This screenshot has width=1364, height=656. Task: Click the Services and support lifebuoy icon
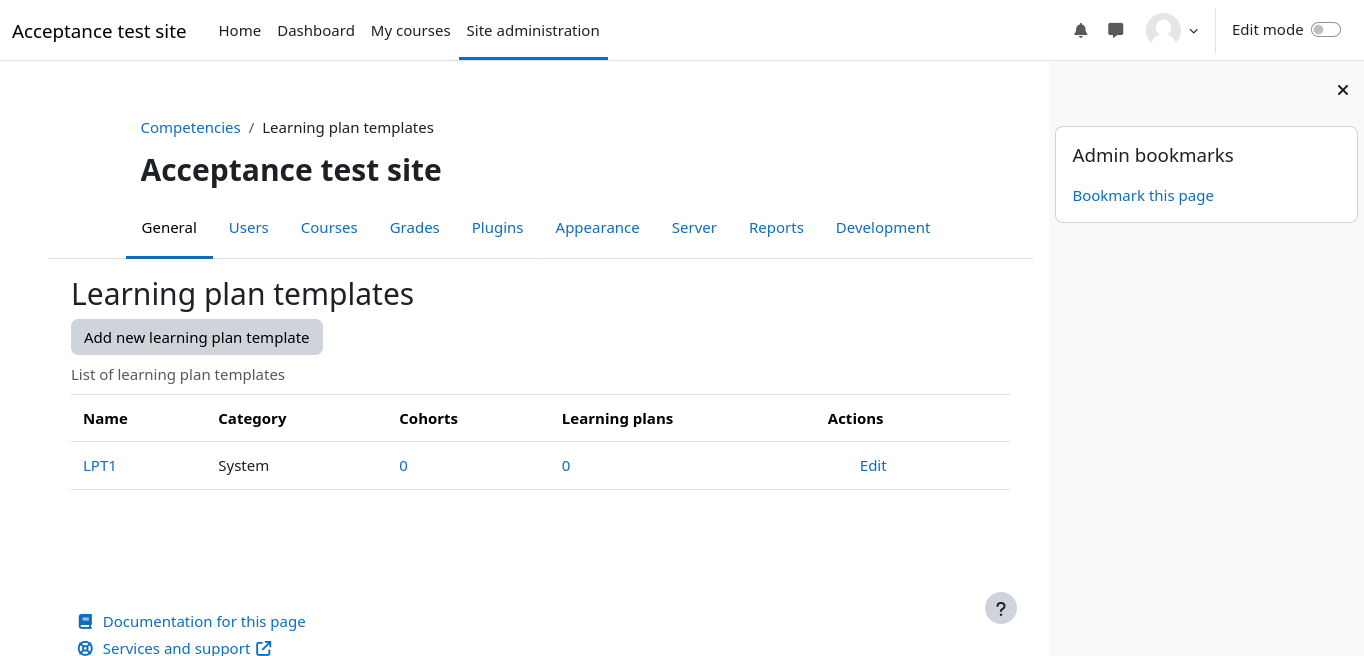85,648
